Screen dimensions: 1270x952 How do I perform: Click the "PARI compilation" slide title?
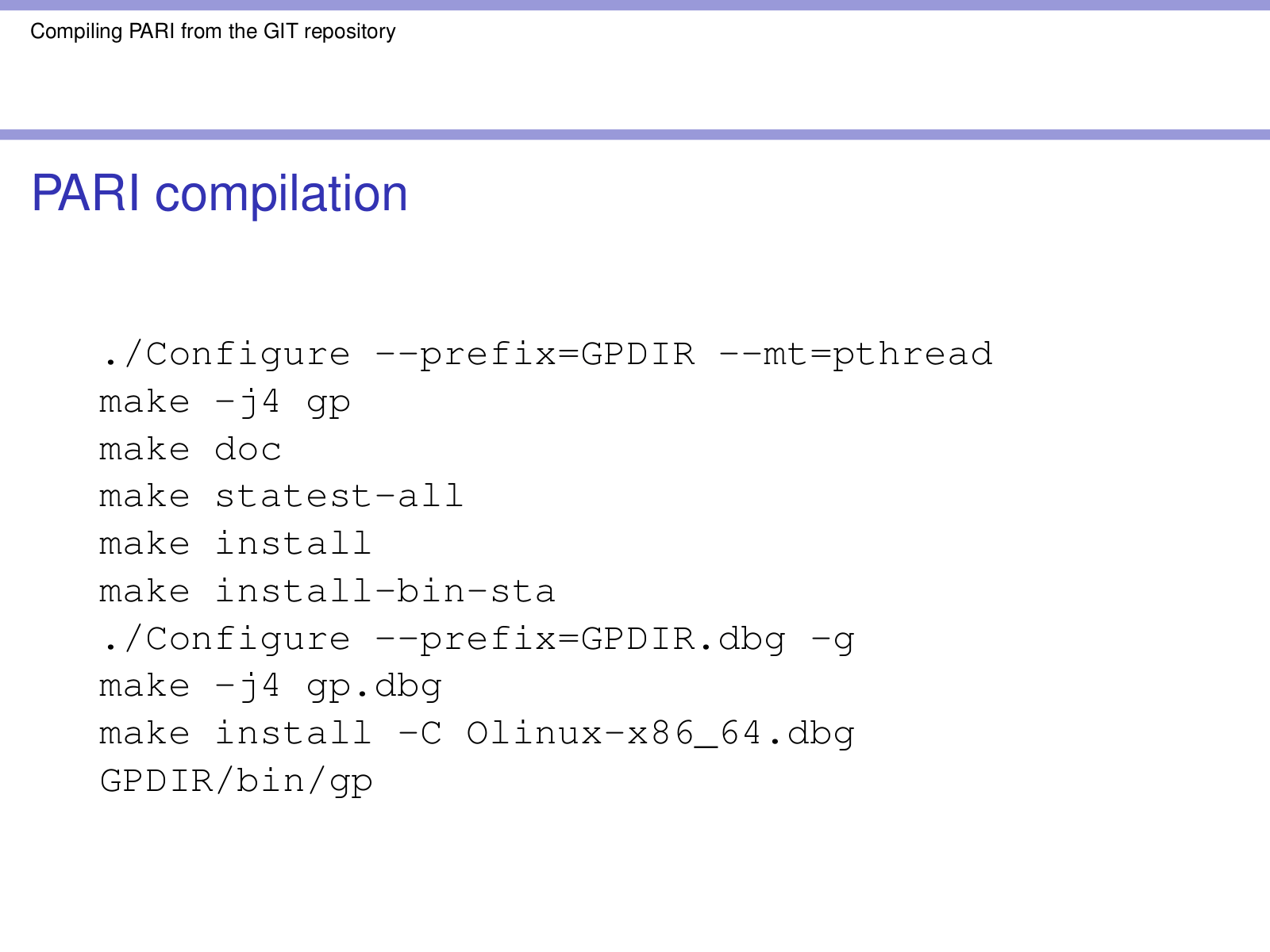pyautogui.click(x=219, y=194)
